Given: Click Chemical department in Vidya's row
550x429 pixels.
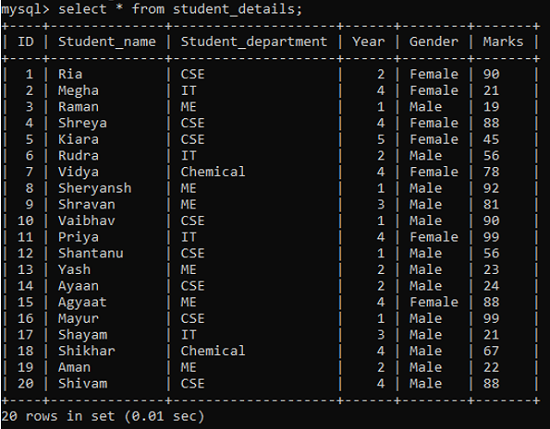Looking at the screenshot, I should coord(213,172).
